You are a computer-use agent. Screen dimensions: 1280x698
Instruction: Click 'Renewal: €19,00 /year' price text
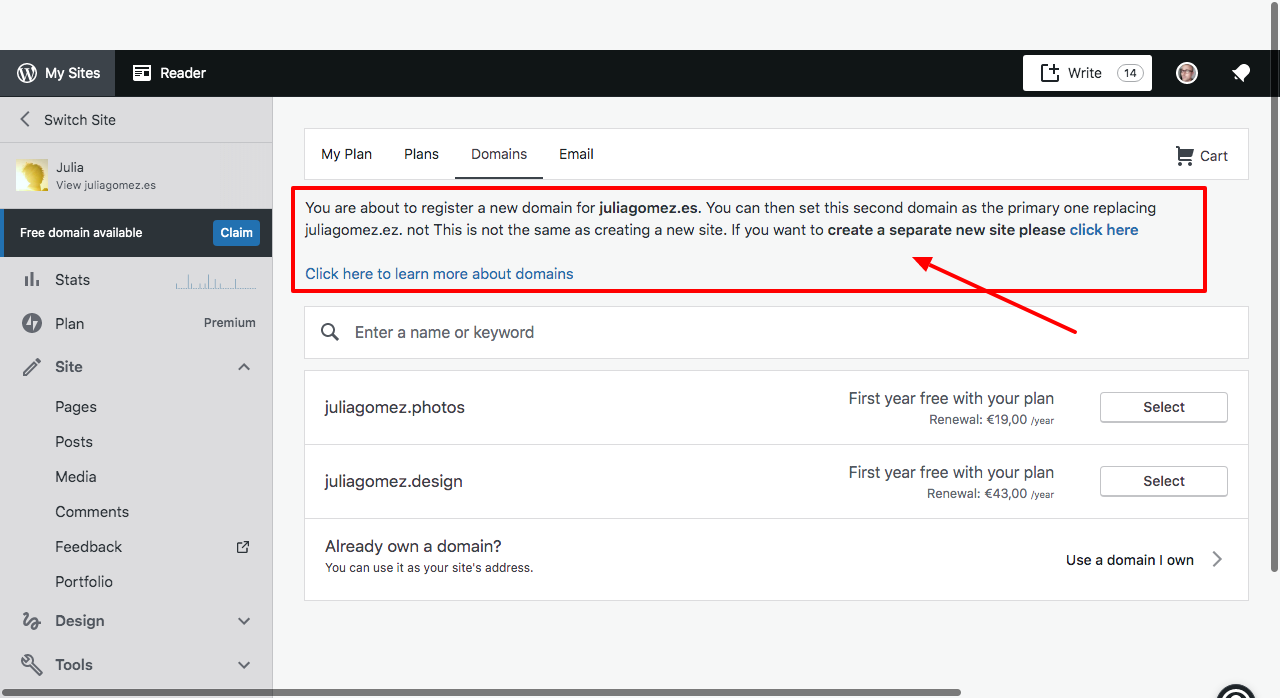pyautogui.click(x=991, y=420)
